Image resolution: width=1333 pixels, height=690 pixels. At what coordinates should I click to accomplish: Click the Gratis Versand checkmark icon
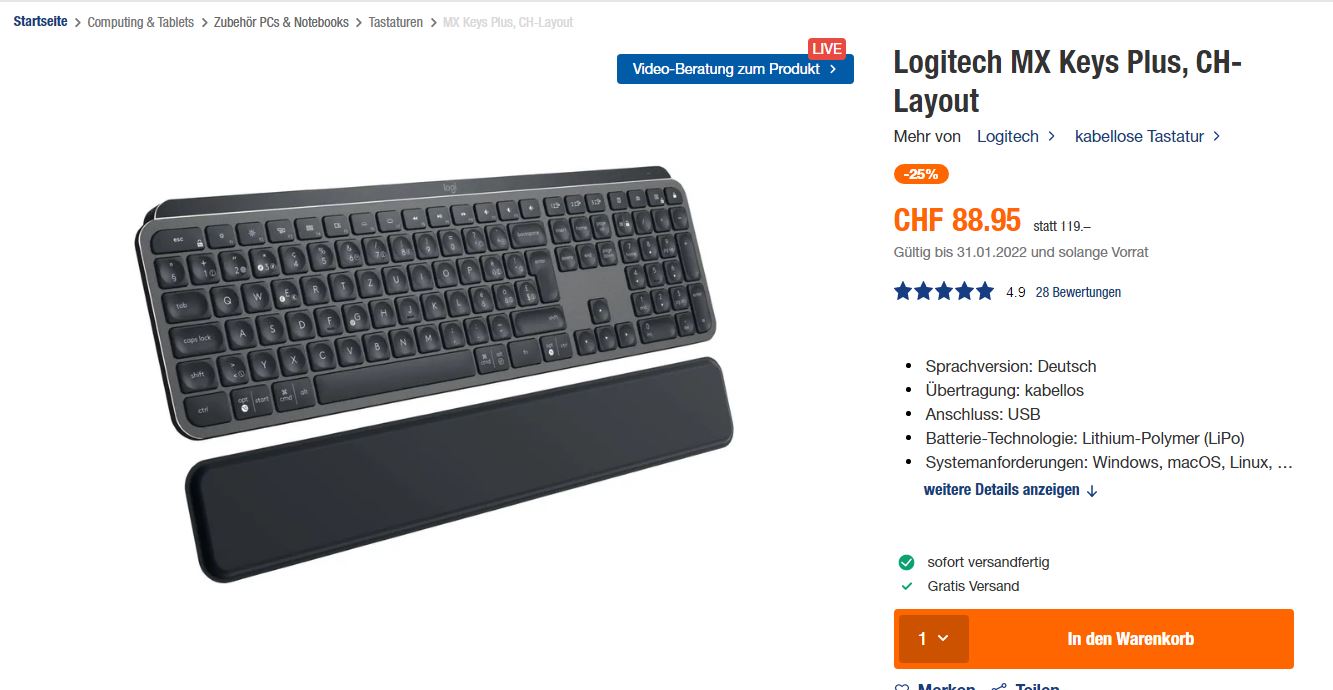[907, 586]
